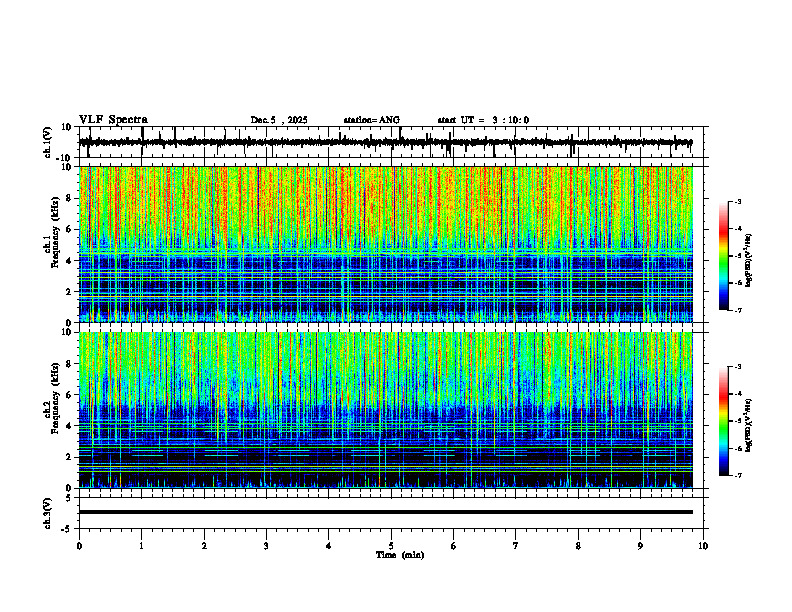Click the ch.2 spectrogram color scale bar
Screen dimensions: 792x612
(724, 421)
